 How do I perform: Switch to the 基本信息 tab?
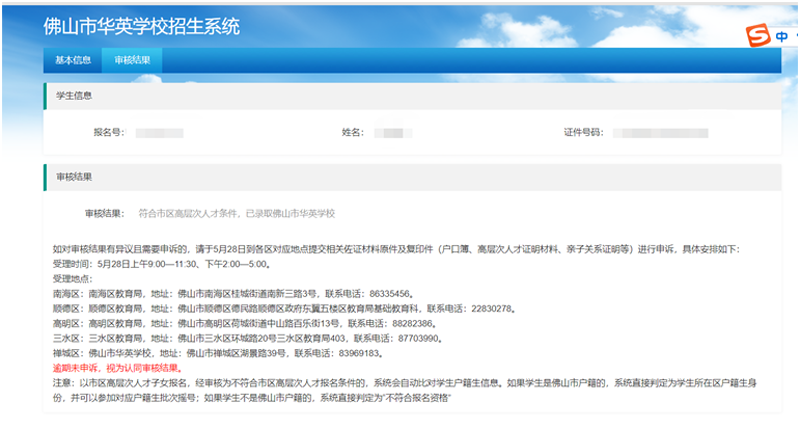click(x=73, y=60)
